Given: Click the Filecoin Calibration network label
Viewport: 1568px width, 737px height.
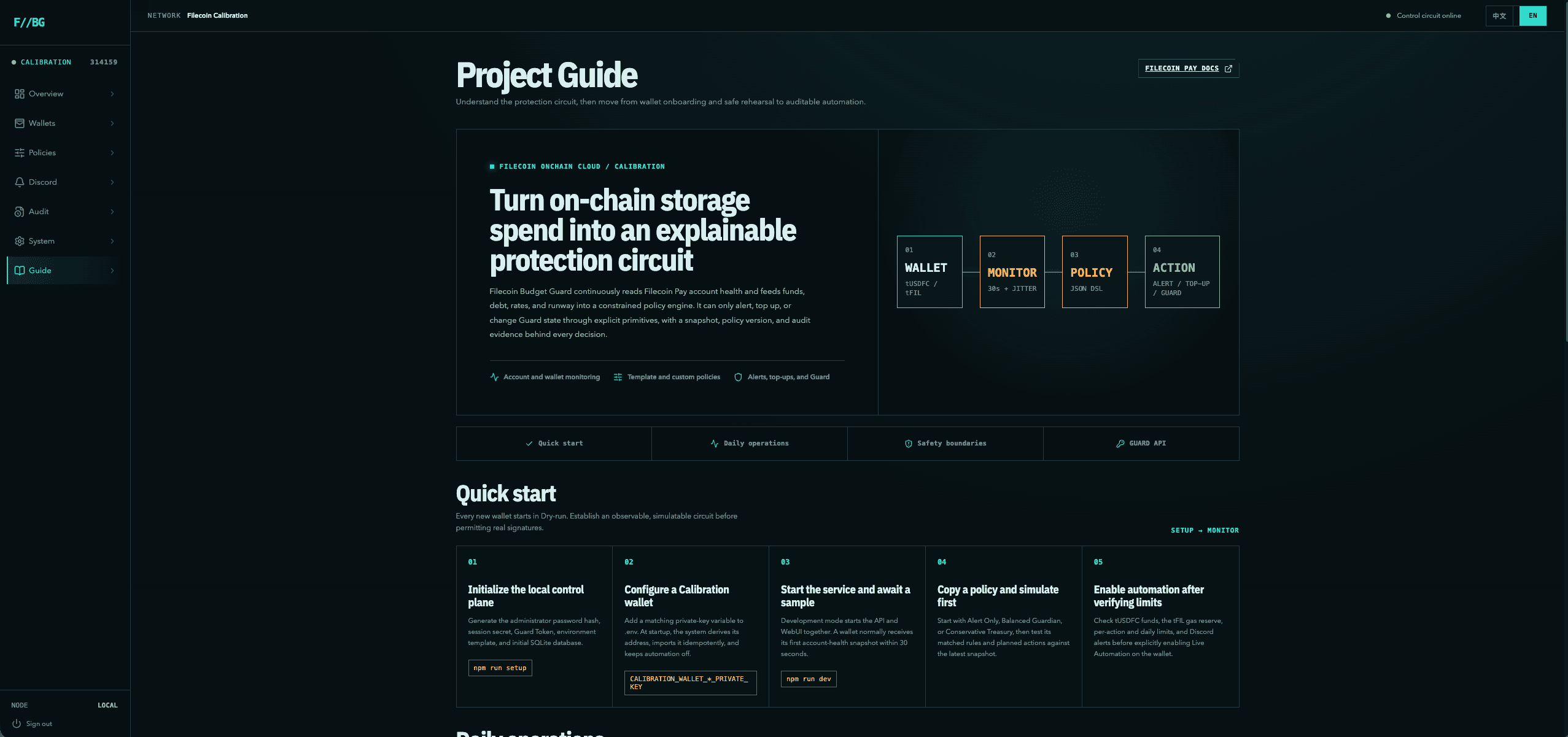Looking at the screenshot, I should coord(217,16).
